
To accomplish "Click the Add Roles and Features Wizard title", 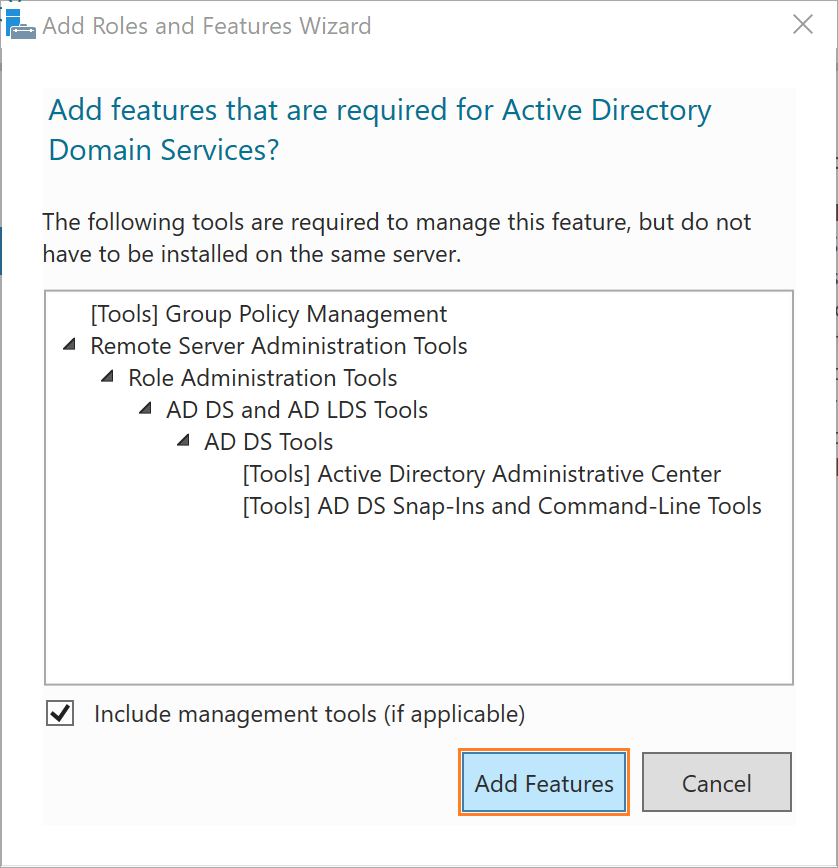I will point(206,26).
